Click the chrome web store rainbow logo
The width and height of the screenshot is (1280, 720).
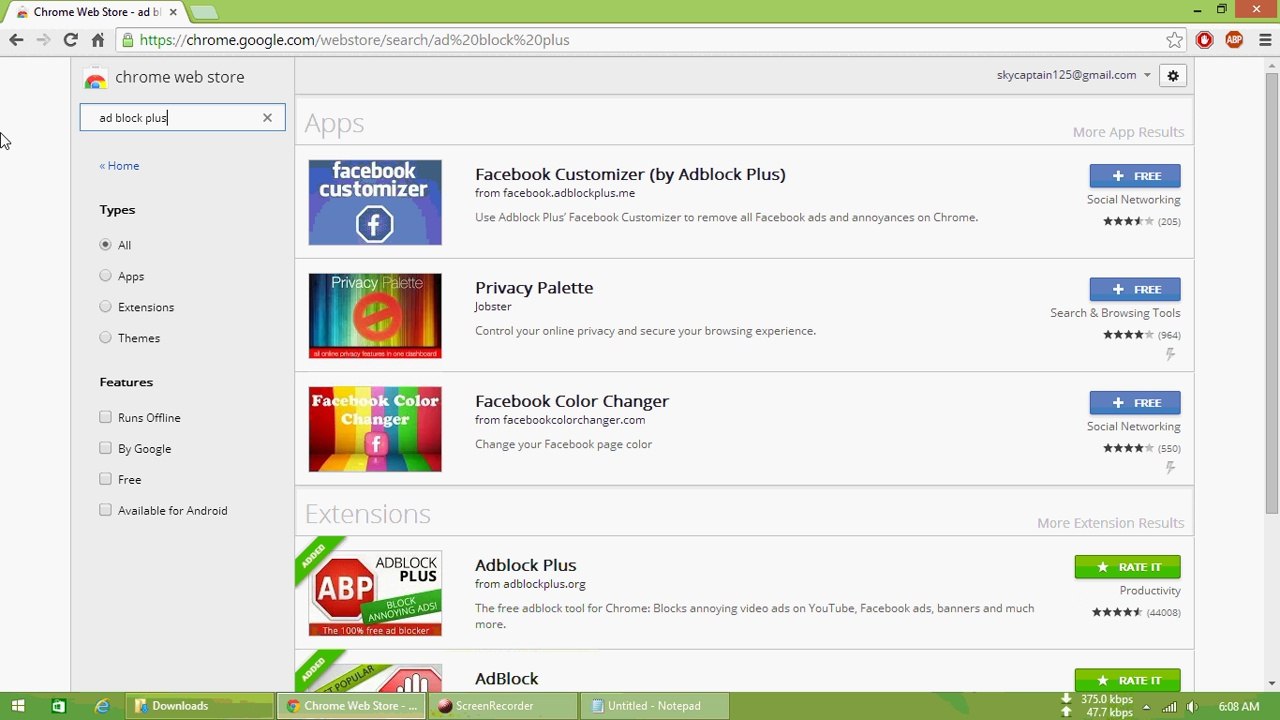click(x=95, y=78)
